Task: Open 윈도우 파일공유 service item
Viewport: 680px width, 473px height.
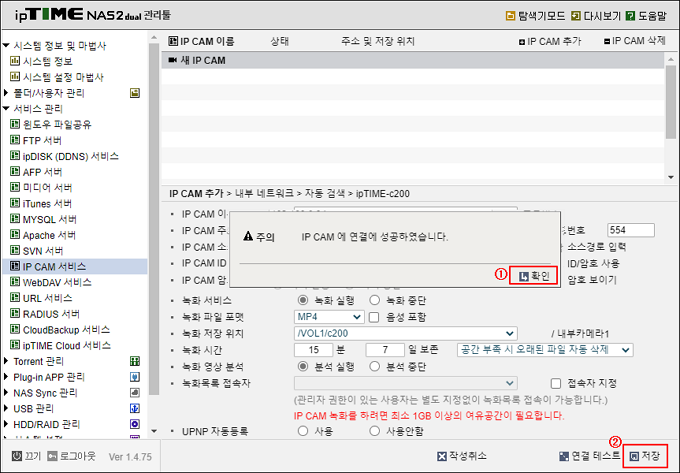Action: [51, 124]
